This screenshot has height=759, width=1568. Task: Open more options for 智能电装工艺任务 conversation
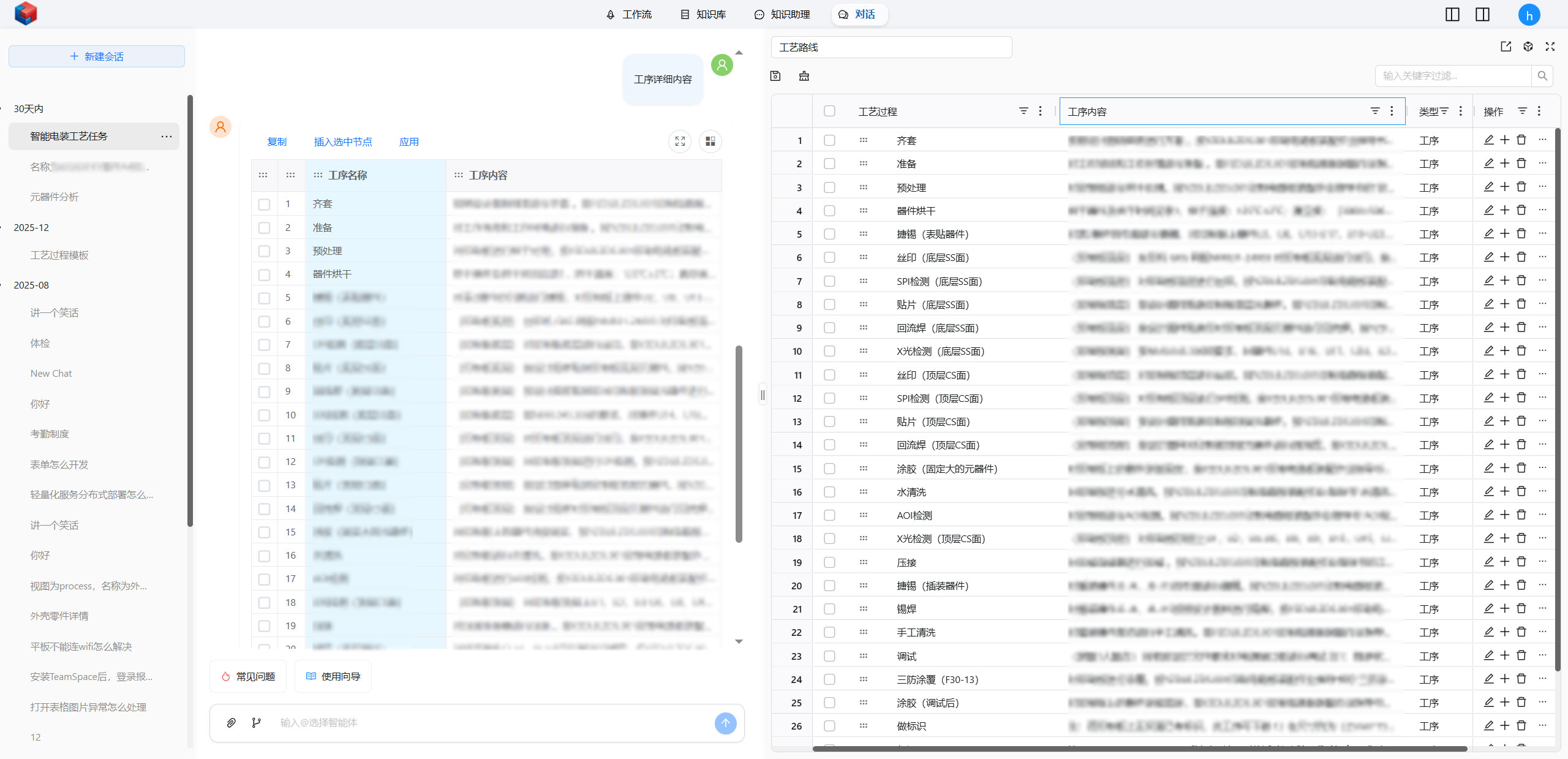click(167, 136)
